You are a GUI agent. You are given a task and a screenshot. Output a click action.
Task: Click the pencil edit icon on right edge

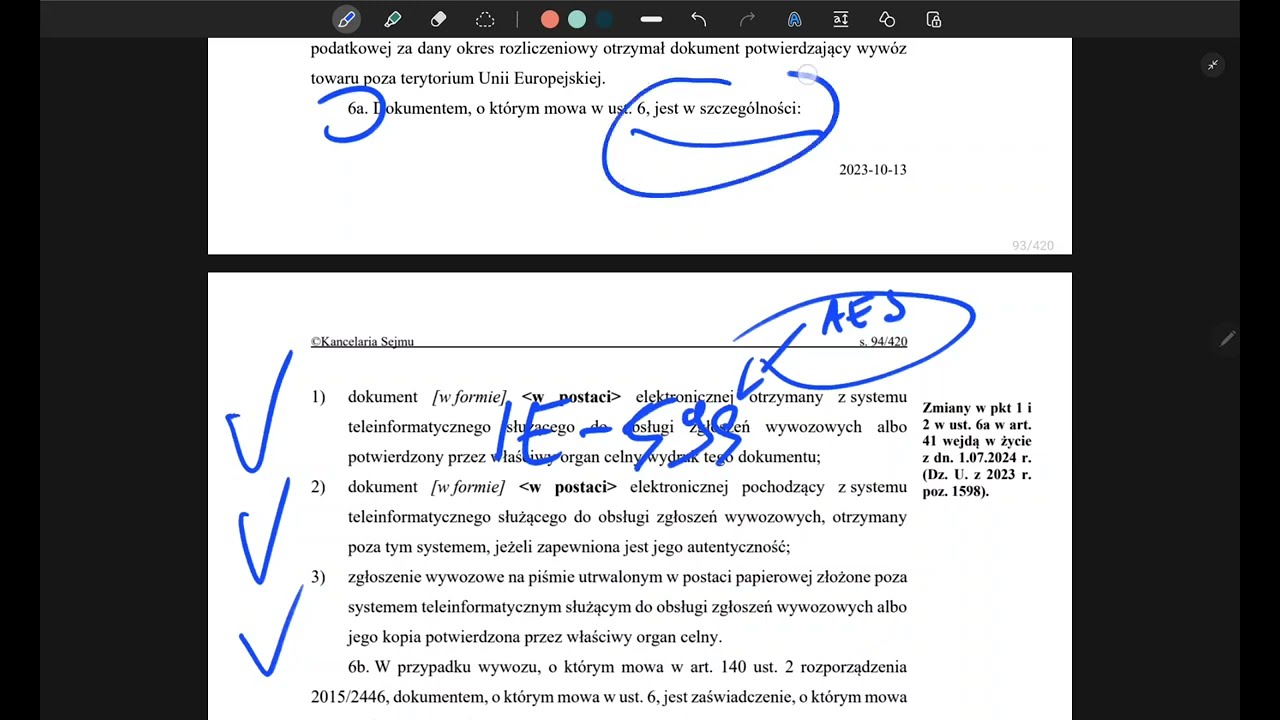pos(1227,339)
